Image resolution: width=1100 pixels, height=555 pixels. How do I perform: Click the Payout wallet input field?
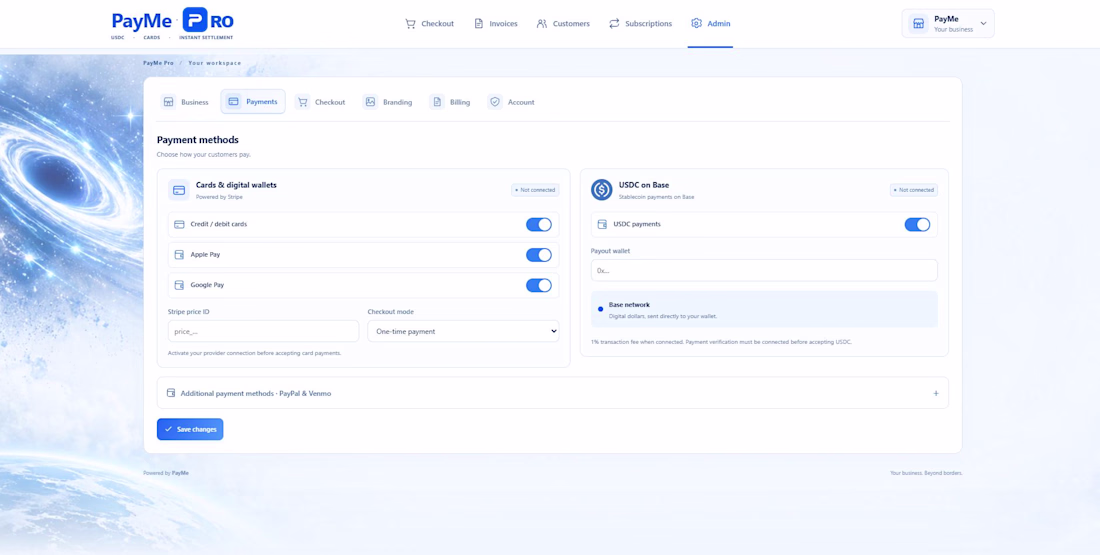(764, 270)
